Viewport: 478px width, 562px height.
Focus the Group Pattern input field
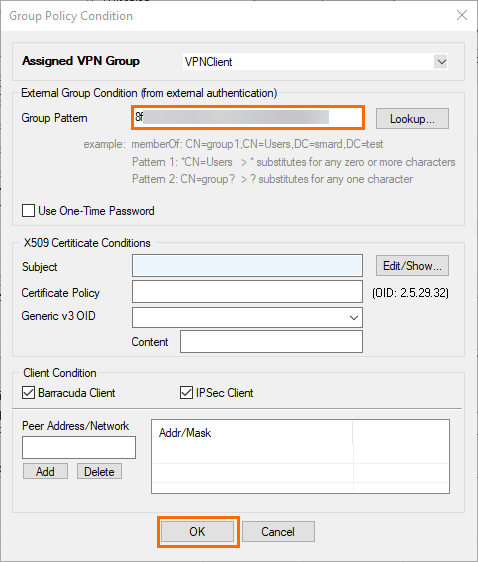pos(248,117)
